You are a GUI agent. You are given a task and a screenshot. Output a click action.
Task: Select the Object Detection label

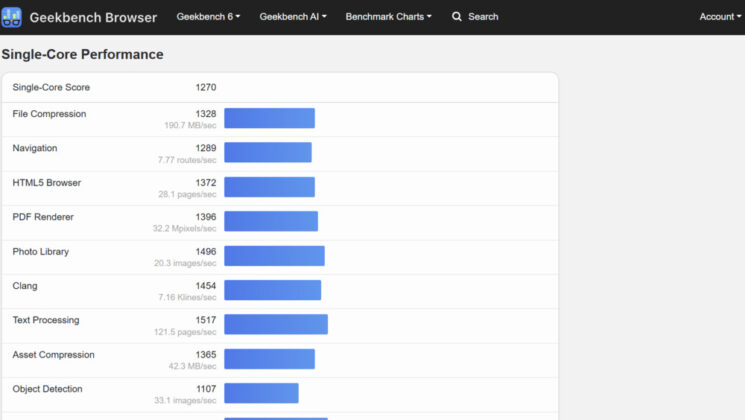point(48,389)
